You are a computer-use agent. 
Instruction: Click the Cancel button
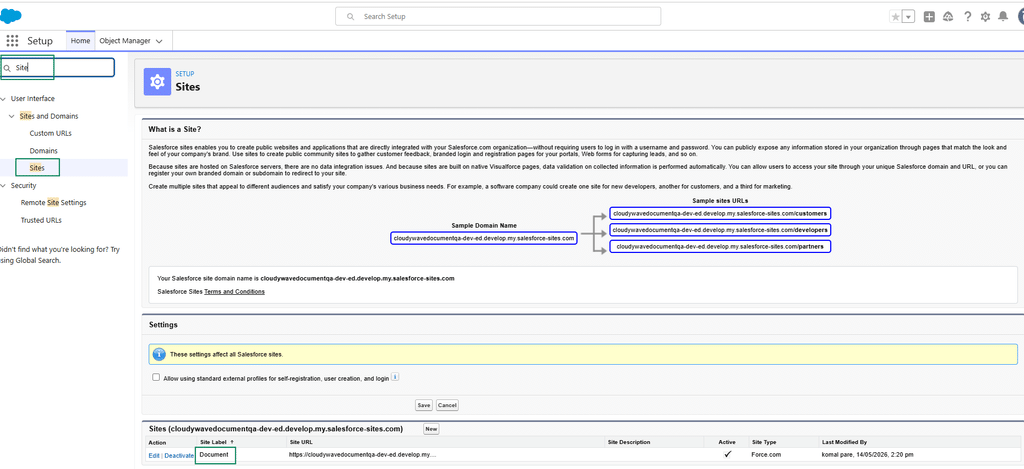447,405
